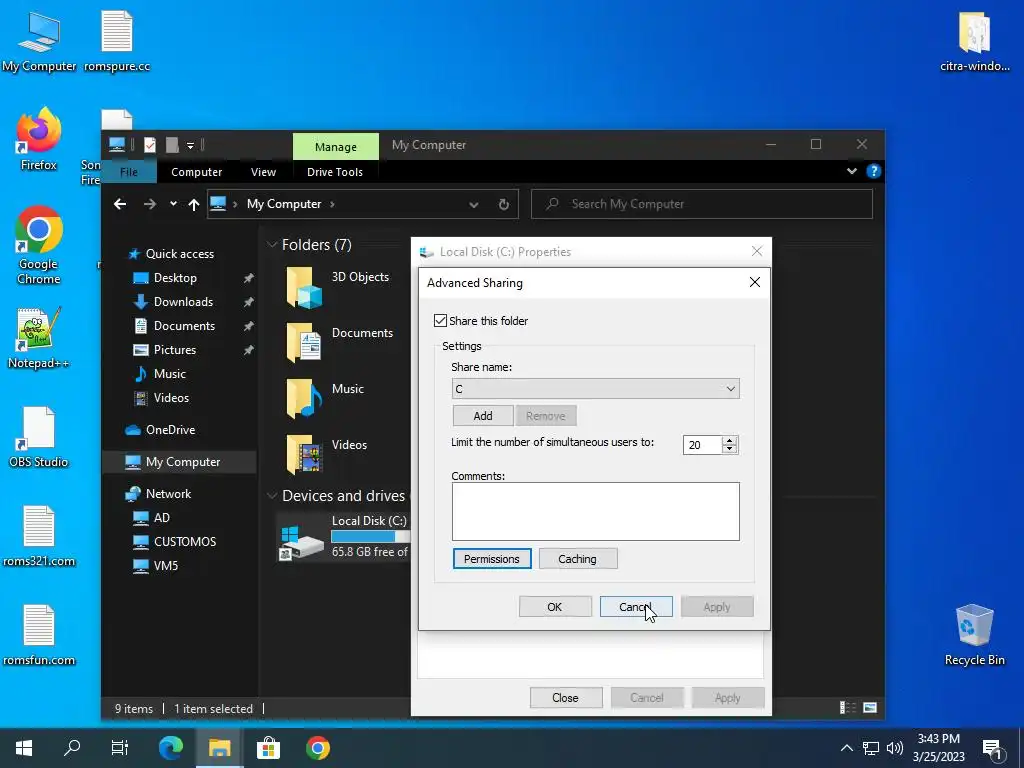Launch Firefox from the desktop
The height and width of the screenshot is (768, 1024).
tap(39, 139)
